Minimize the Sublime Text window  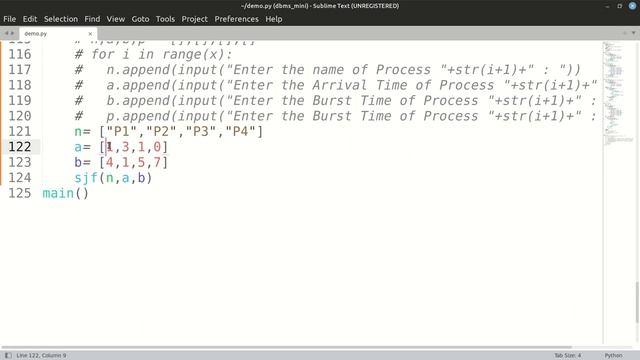tap(607, 6)
